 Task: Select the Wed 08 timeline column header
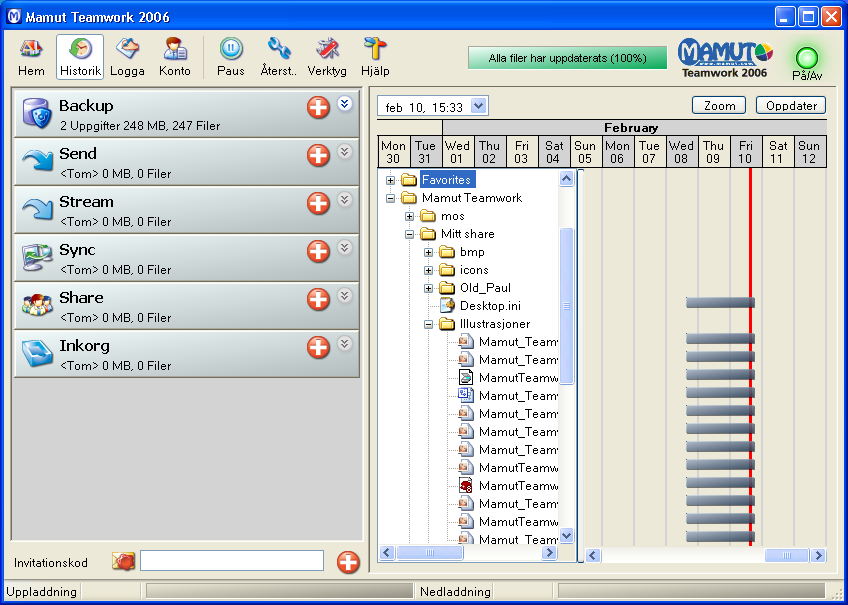(681, 152)
